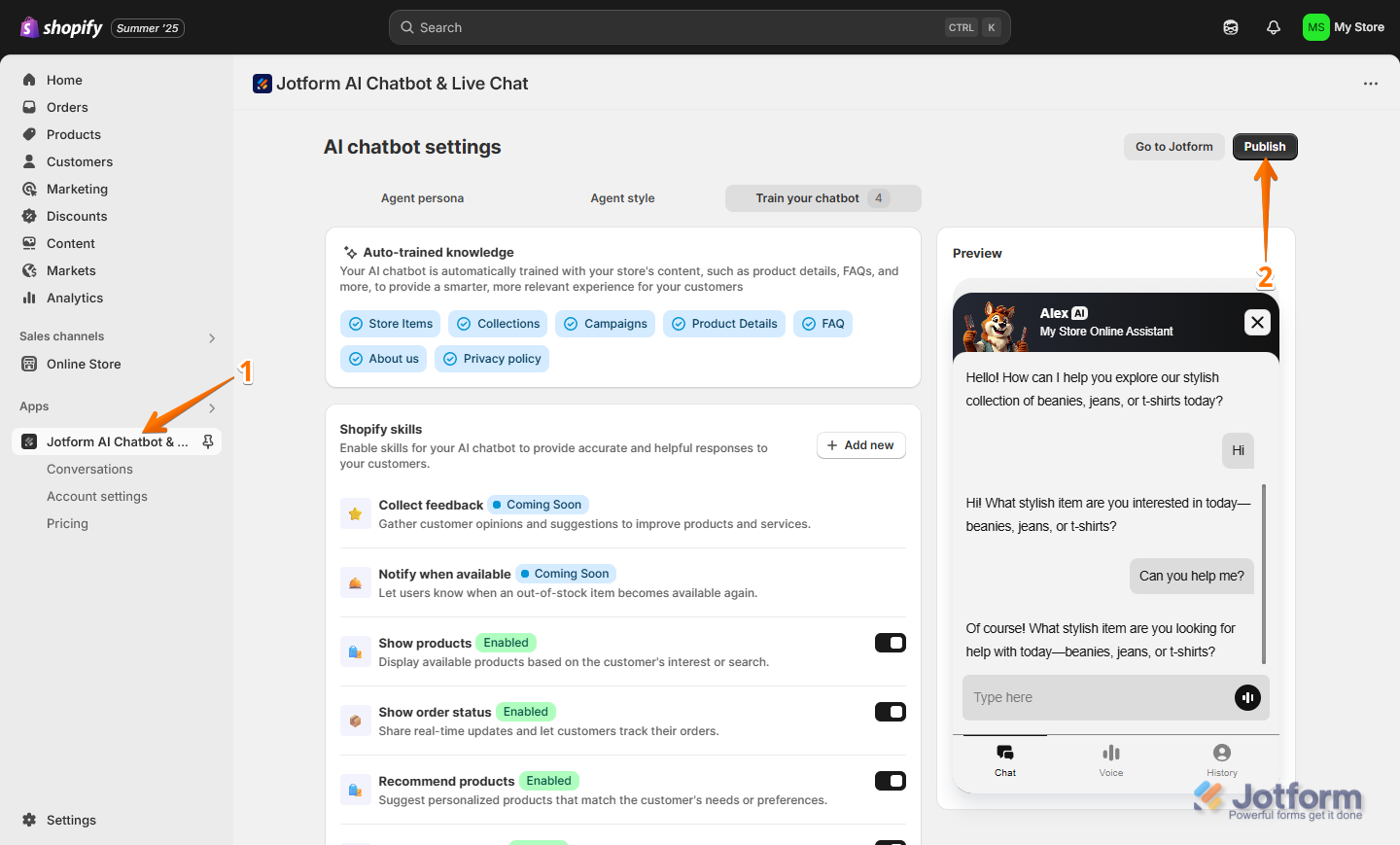
Task: Click the Show order status box icon
Action: coord(355,721)
